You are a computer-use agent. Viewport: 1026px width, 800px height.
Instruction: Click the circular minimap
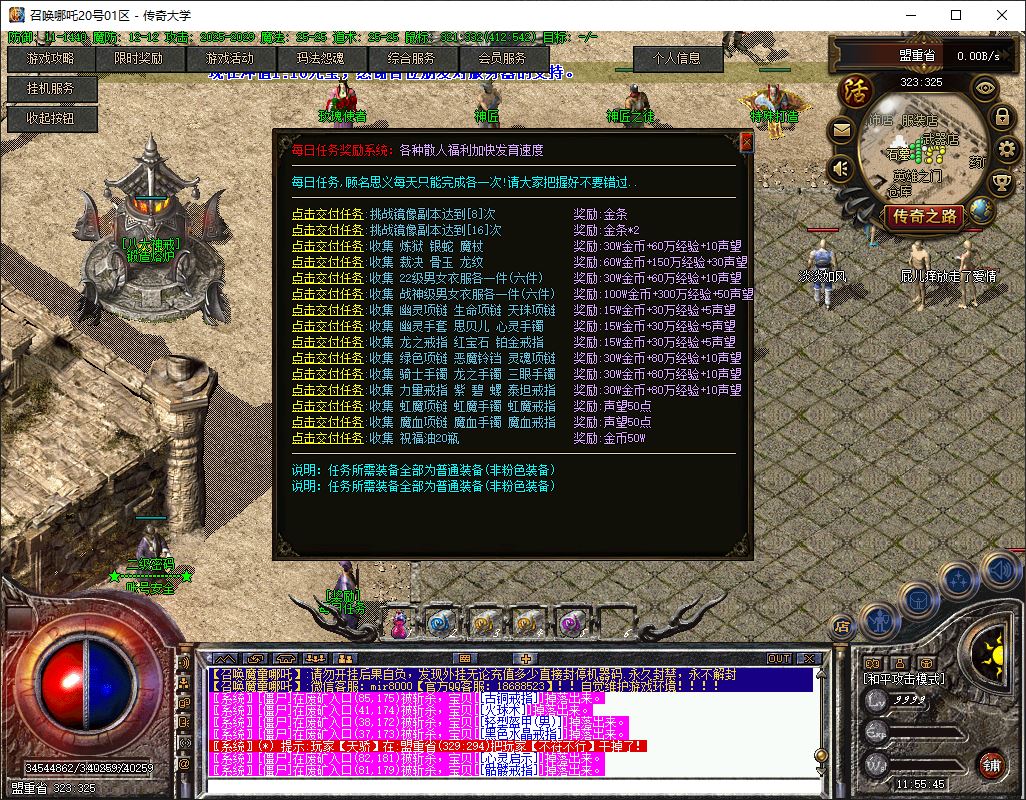coord(922,147)
